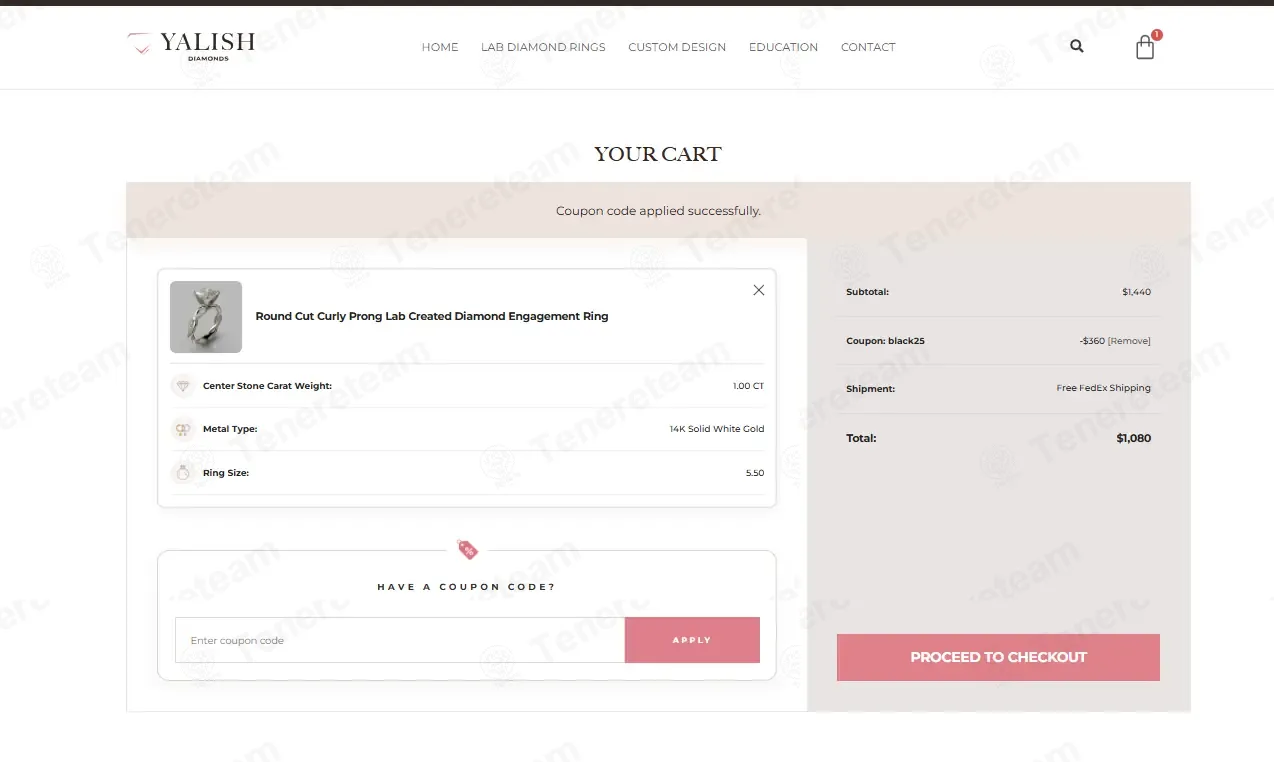The height and width of the screenshot is (762, 1274).
Task: Click the Metal Type label
Action: 230,429
